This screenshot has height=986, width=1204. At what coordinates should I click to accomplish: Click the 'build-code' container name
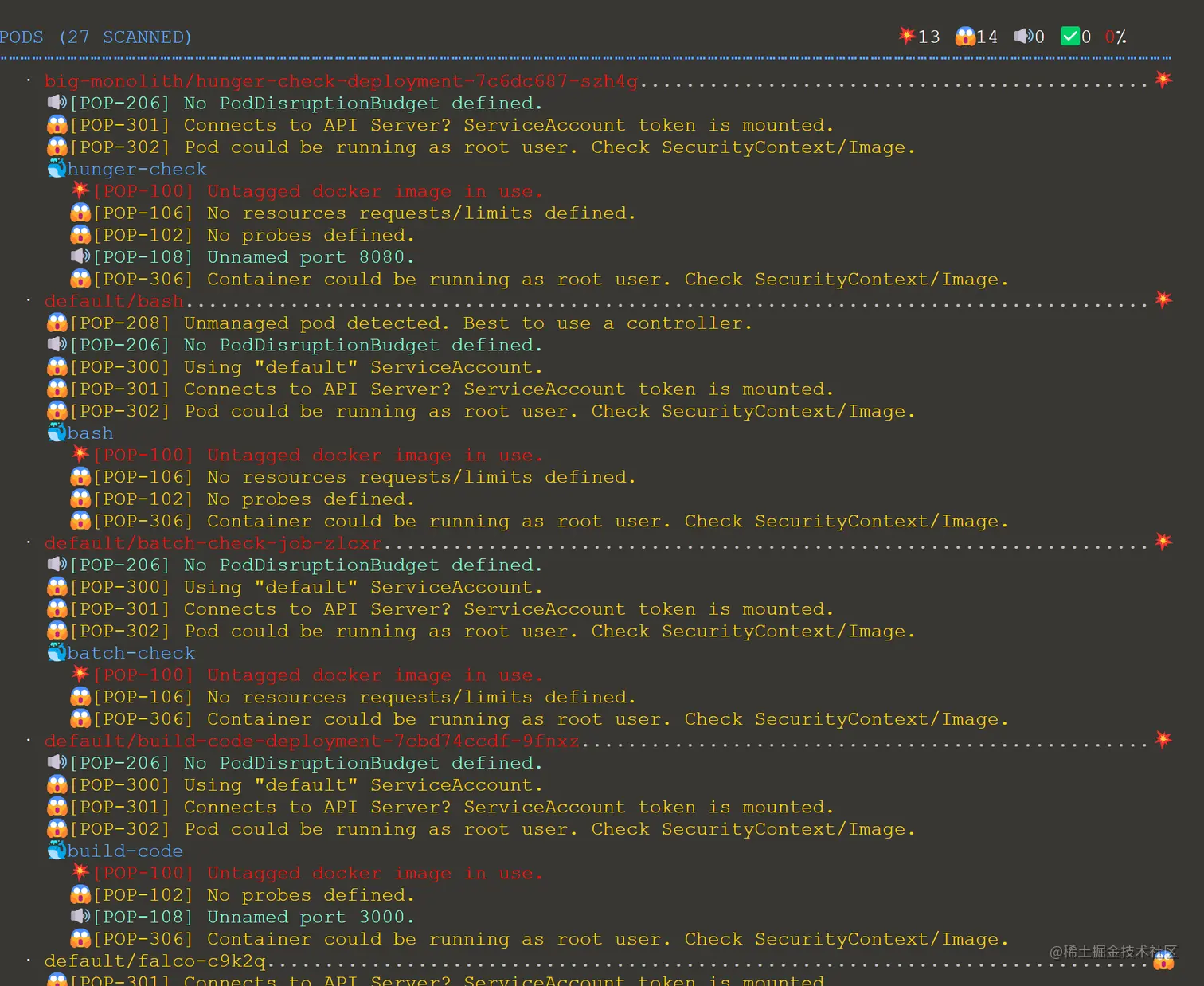[125, 851]
